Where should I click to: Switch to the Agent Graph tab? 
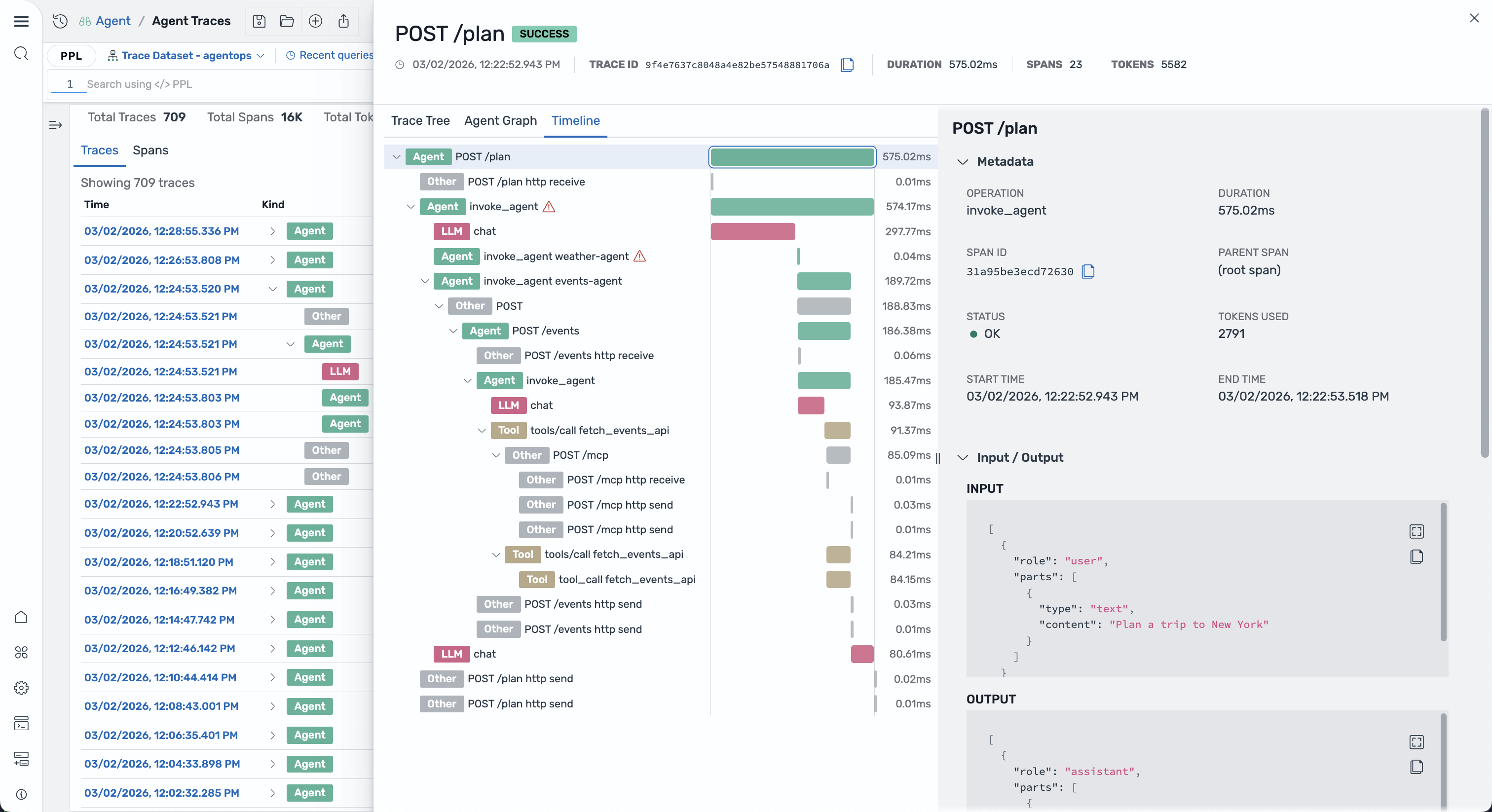pos(500,121)
